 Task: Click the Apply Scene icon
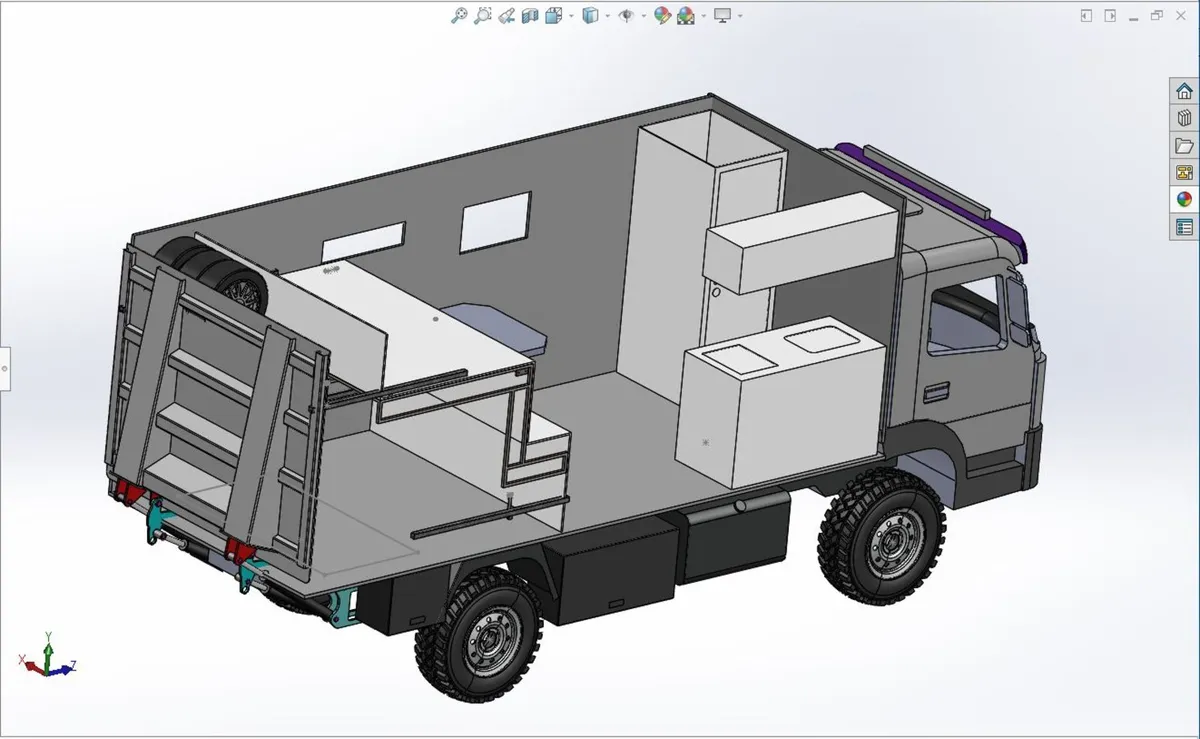point(686,15)
